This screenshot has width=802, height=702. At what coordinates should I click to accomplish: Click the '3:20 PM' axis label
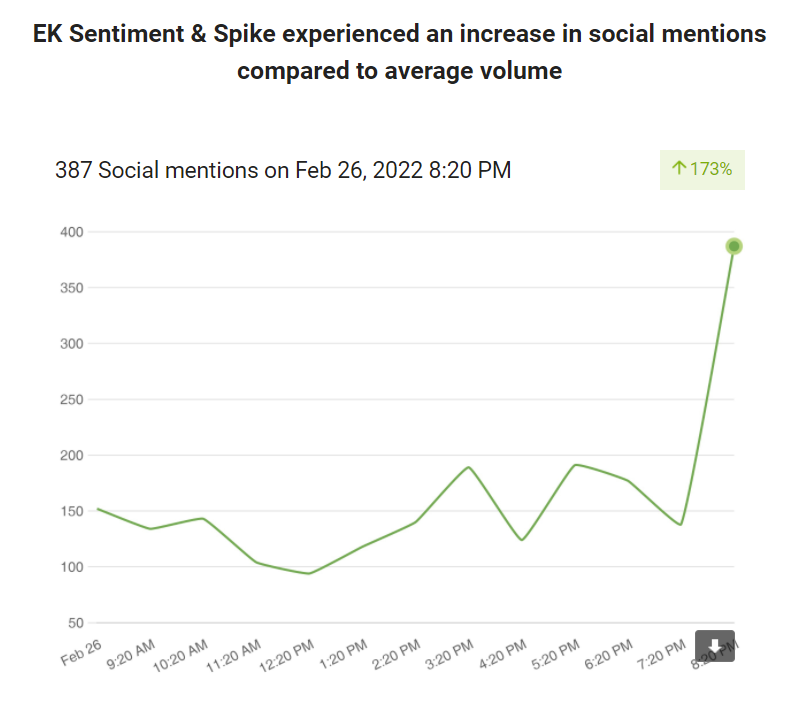pyautogui.click(x=450, y=653)
